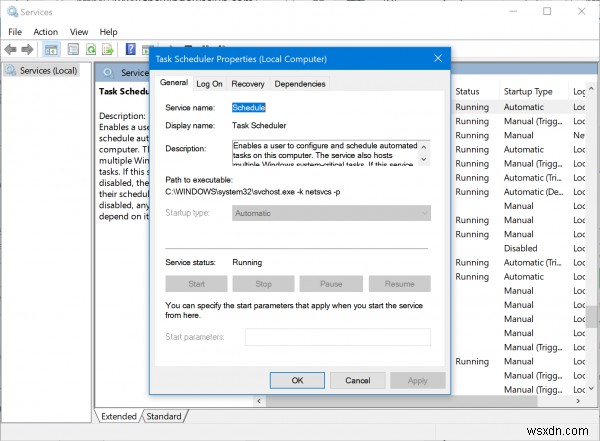The width and height of the screenshot is (600, 441).
Task: Open the Dependencies tab
Action: pos(300,84)
